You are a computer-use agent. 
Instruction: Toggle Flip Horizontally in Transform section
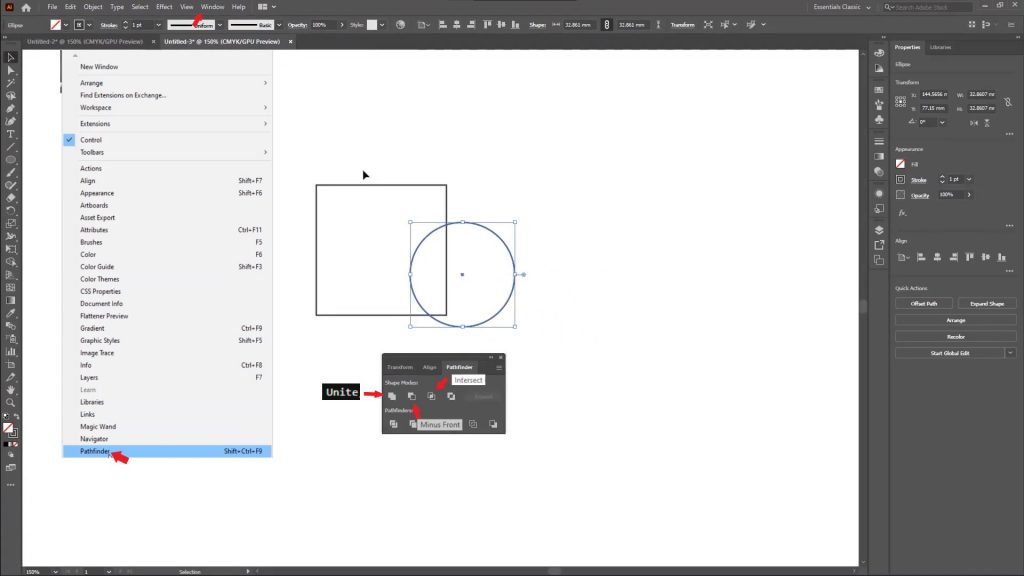click(x=974, y=122)
